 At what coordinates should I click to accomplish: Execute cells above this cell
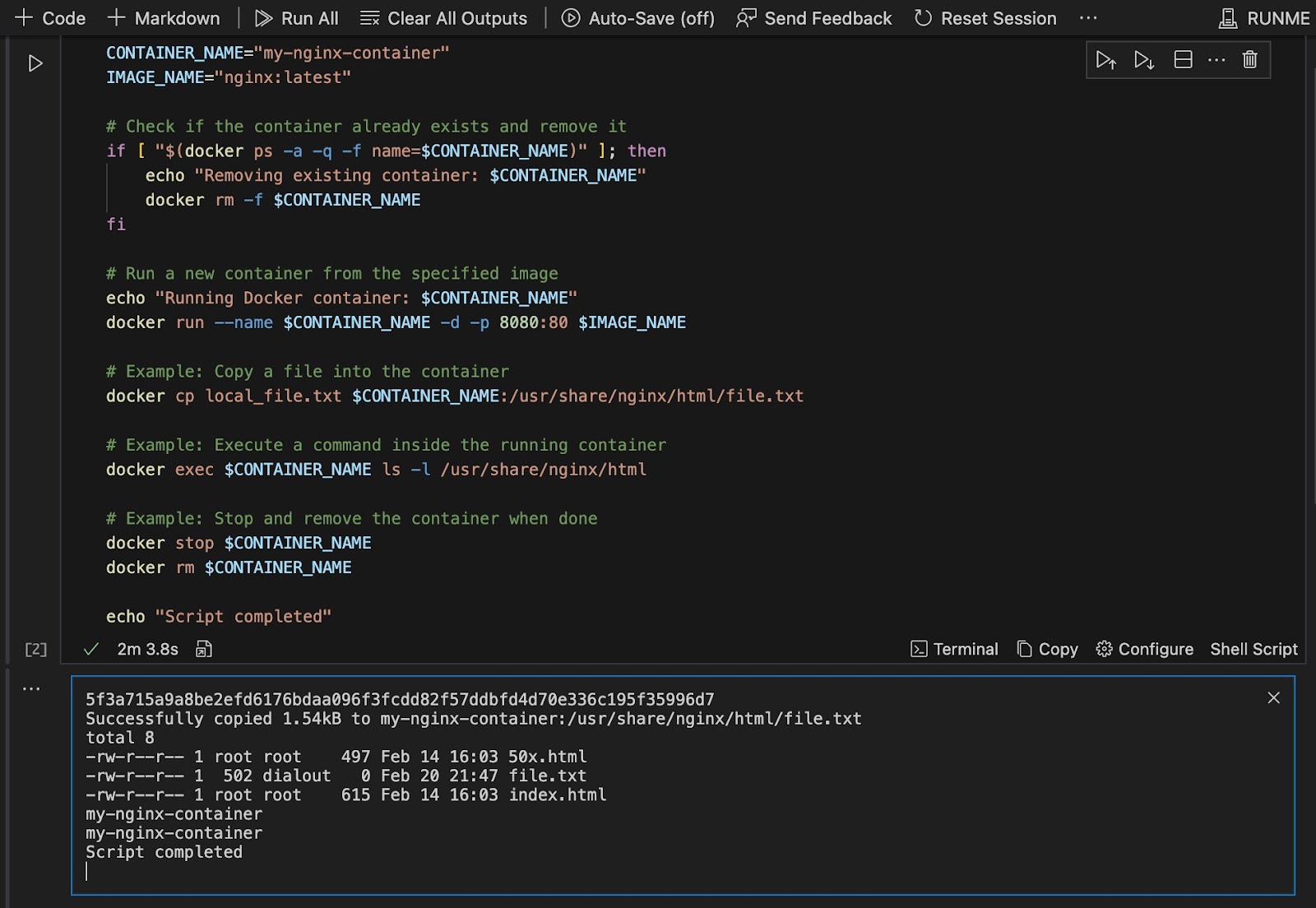1105,59
